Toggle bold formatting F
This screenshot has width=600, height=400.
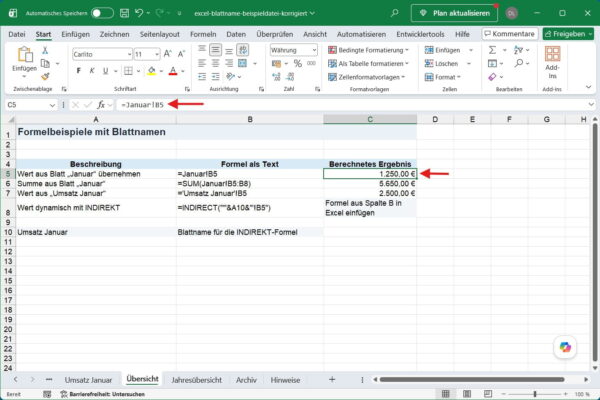click(x=79, y=71)
